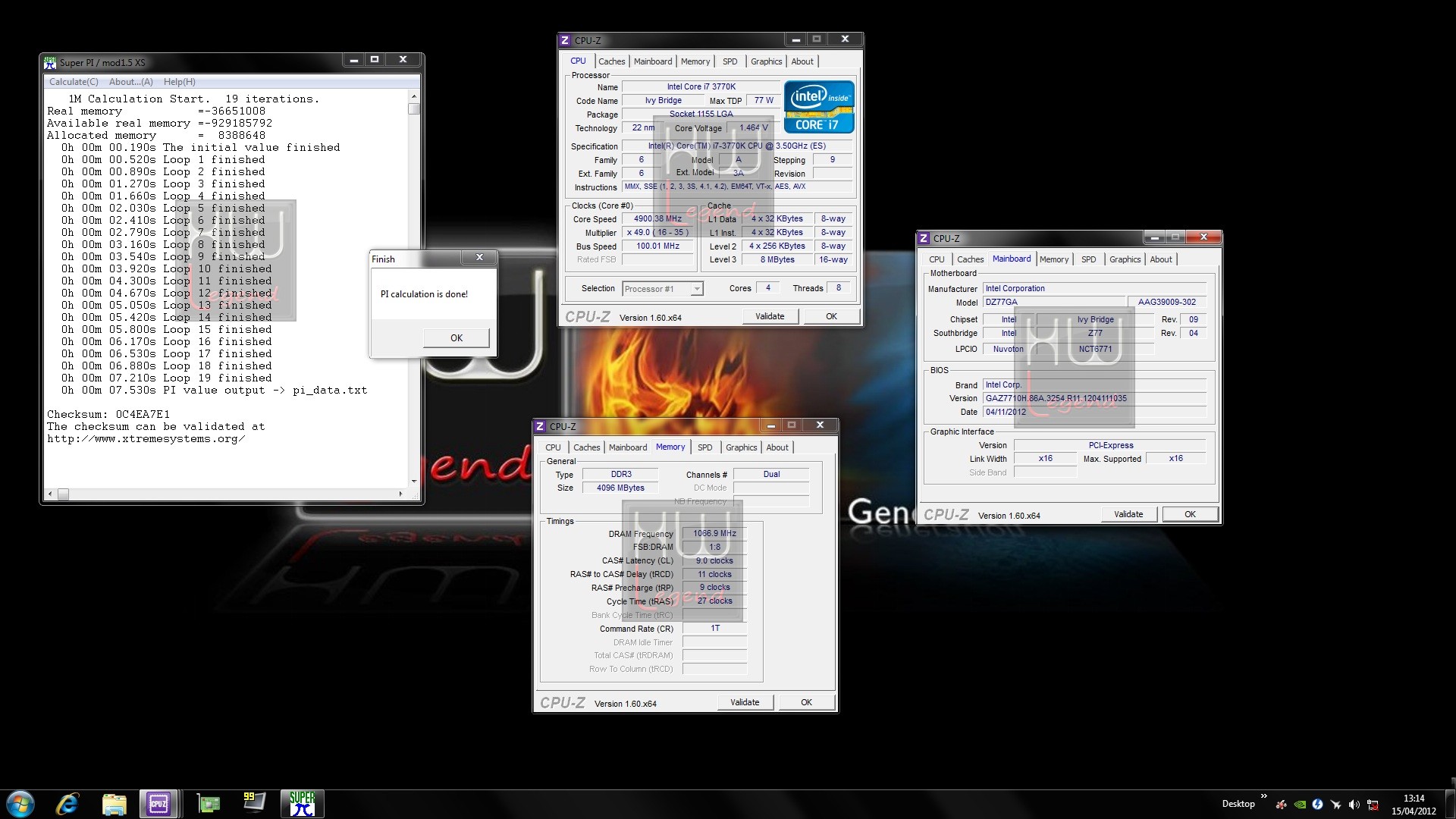The image size is (1456, 819).
Task: Click Super PI horizontal scrollbar left arrow
Action: point(50,494)
